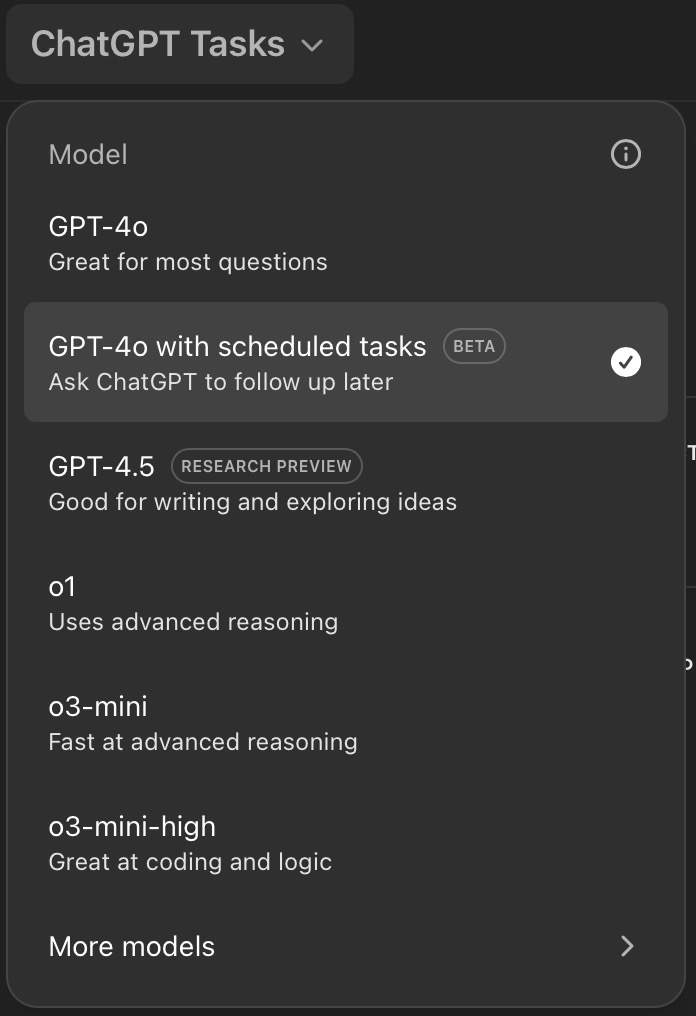Click the checkmark on scheduled tasks model
Viewport: 696px width, 1016px height.
[x=625, y=362]
